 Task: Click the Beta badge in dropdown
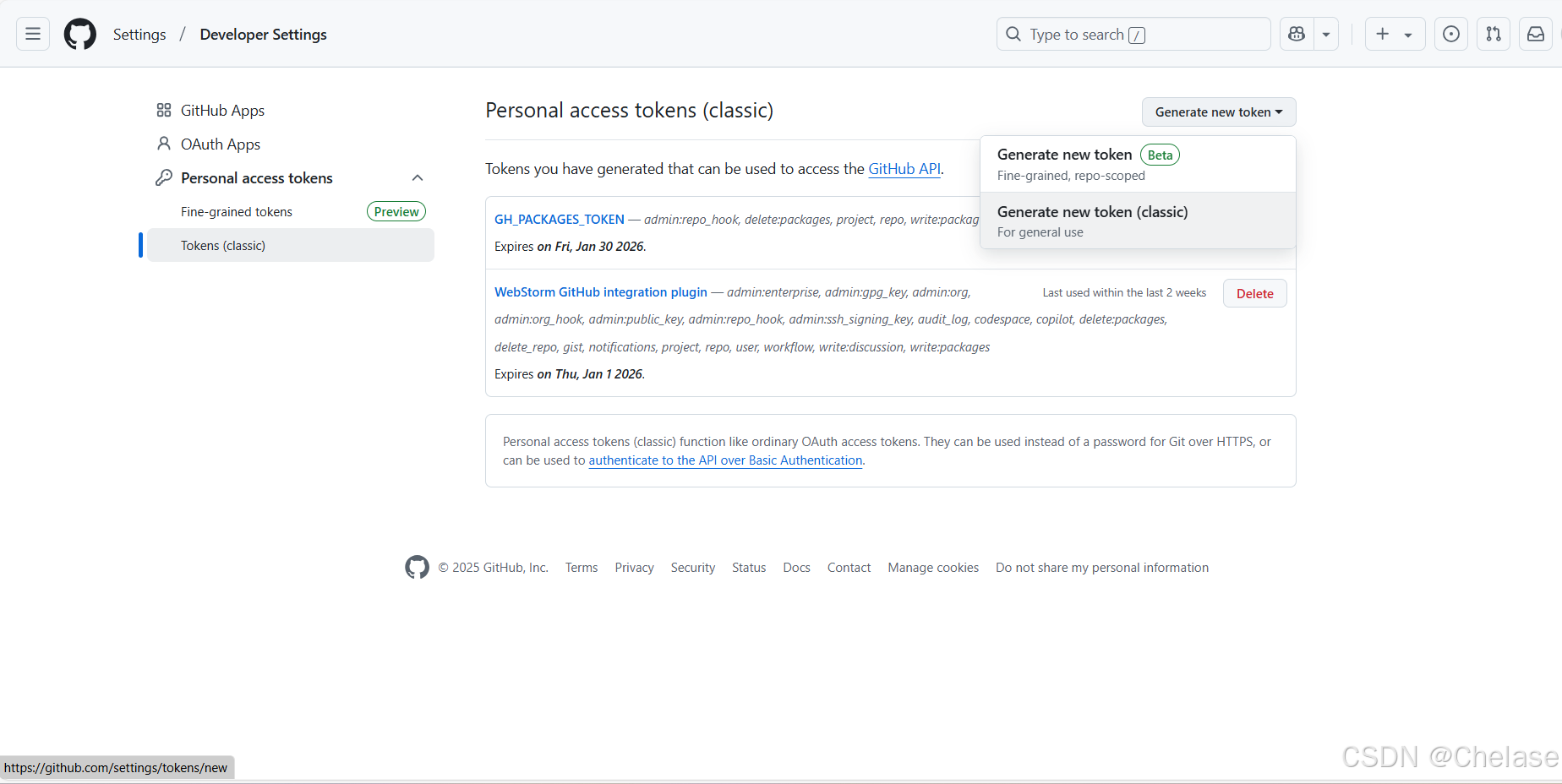click(1160, 155)
